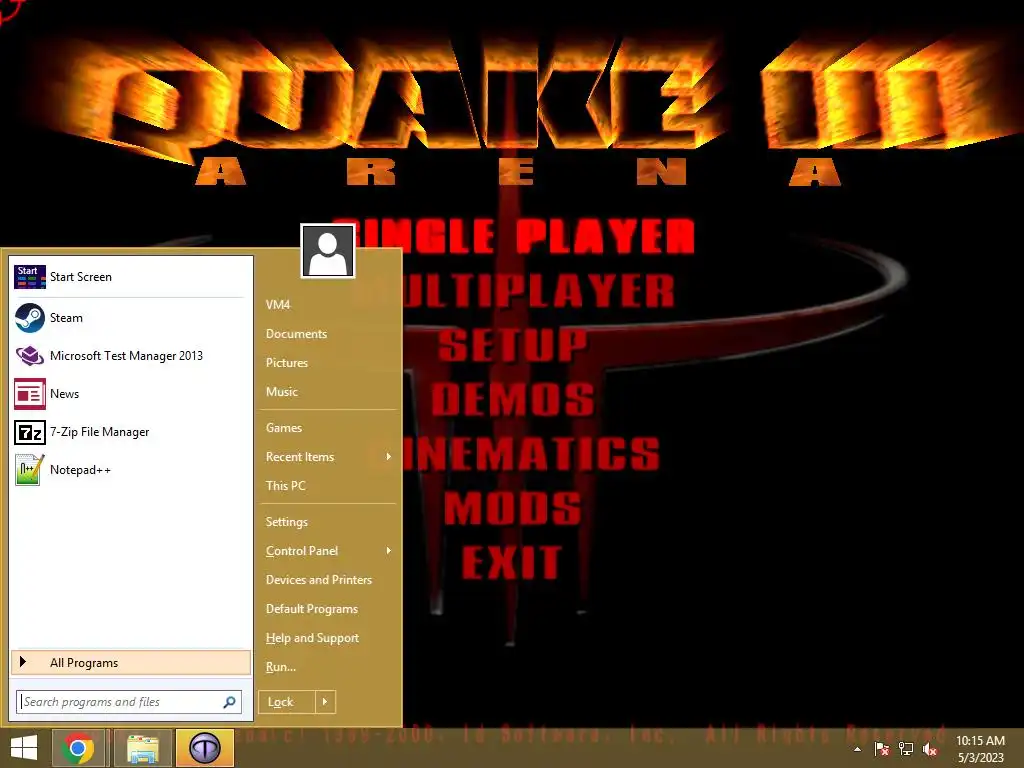Open Microsoft Test Manager 2013
Screen dimensions: 1024x768
(x=131, y=356)
